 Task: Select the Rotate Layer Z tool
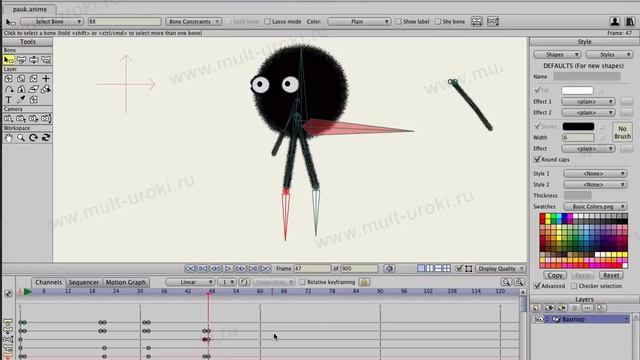pos(34,78)
